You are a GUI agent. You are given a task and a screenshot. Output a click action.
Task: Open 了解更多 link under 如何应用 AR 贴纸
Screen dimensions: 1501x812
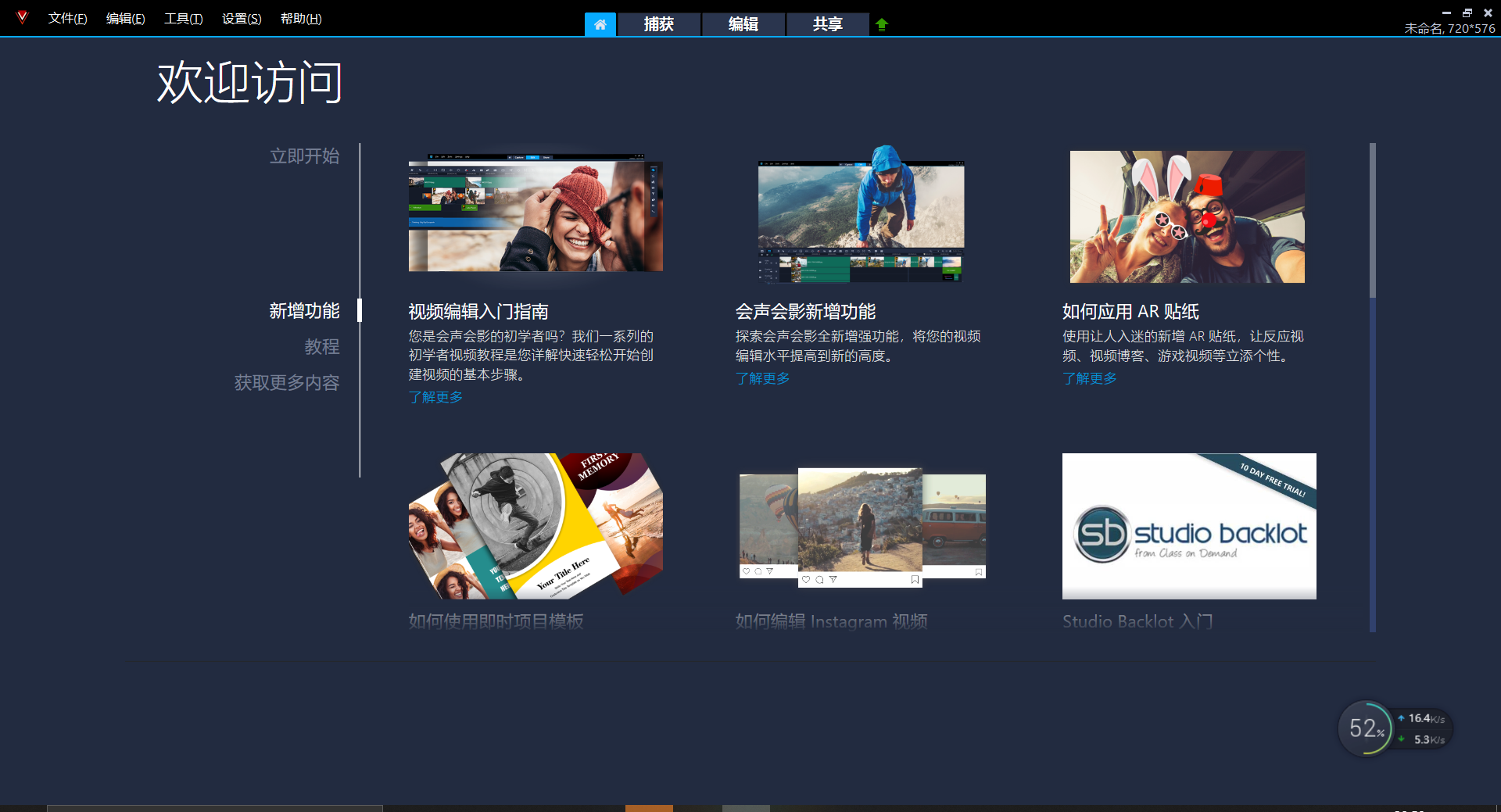[1089, 378]
